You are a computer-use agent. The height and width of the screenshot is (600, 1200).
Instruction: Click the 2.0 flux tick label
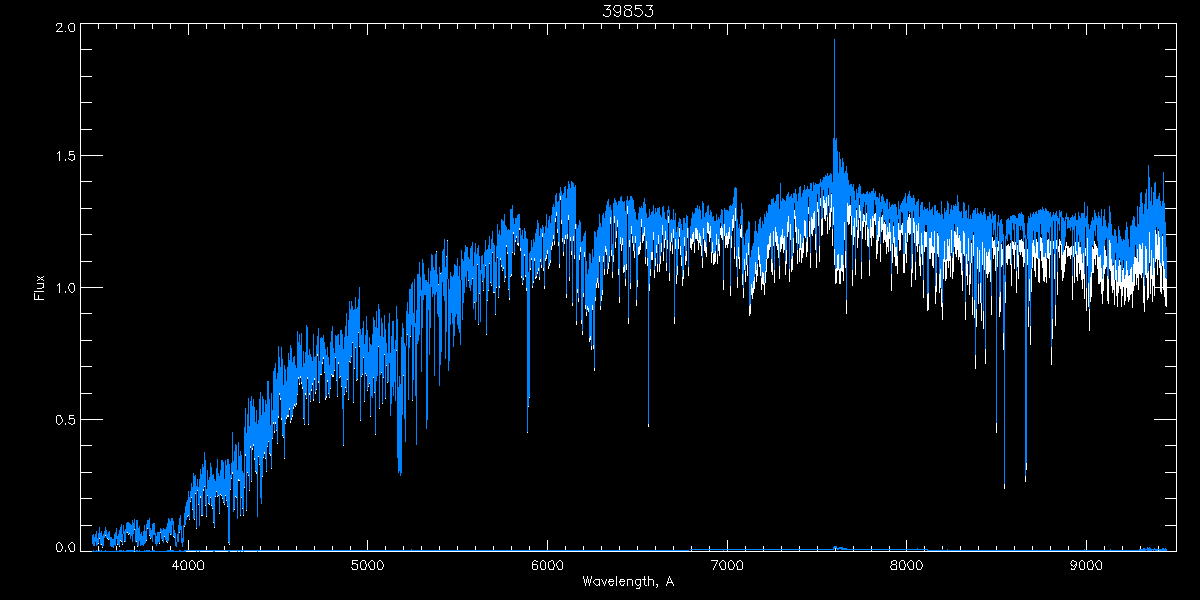point(66,28)
